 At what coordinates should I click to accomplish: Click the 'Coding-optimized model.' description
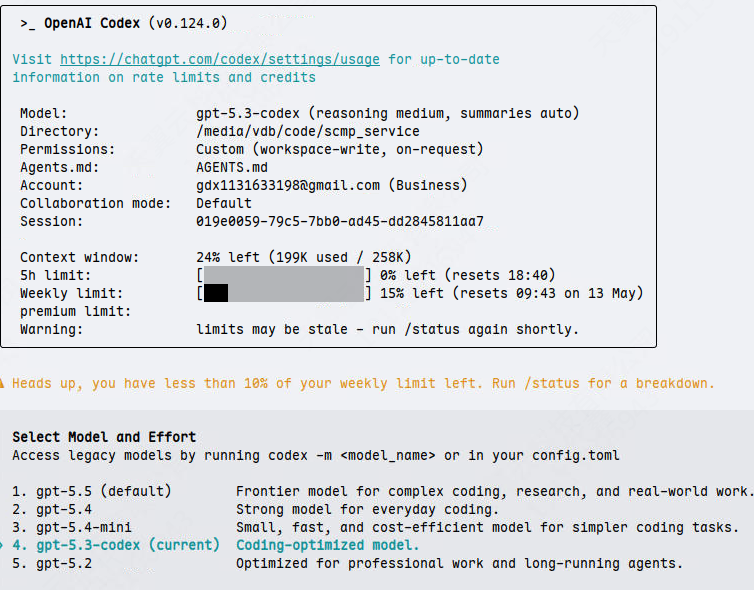point(327,545)
